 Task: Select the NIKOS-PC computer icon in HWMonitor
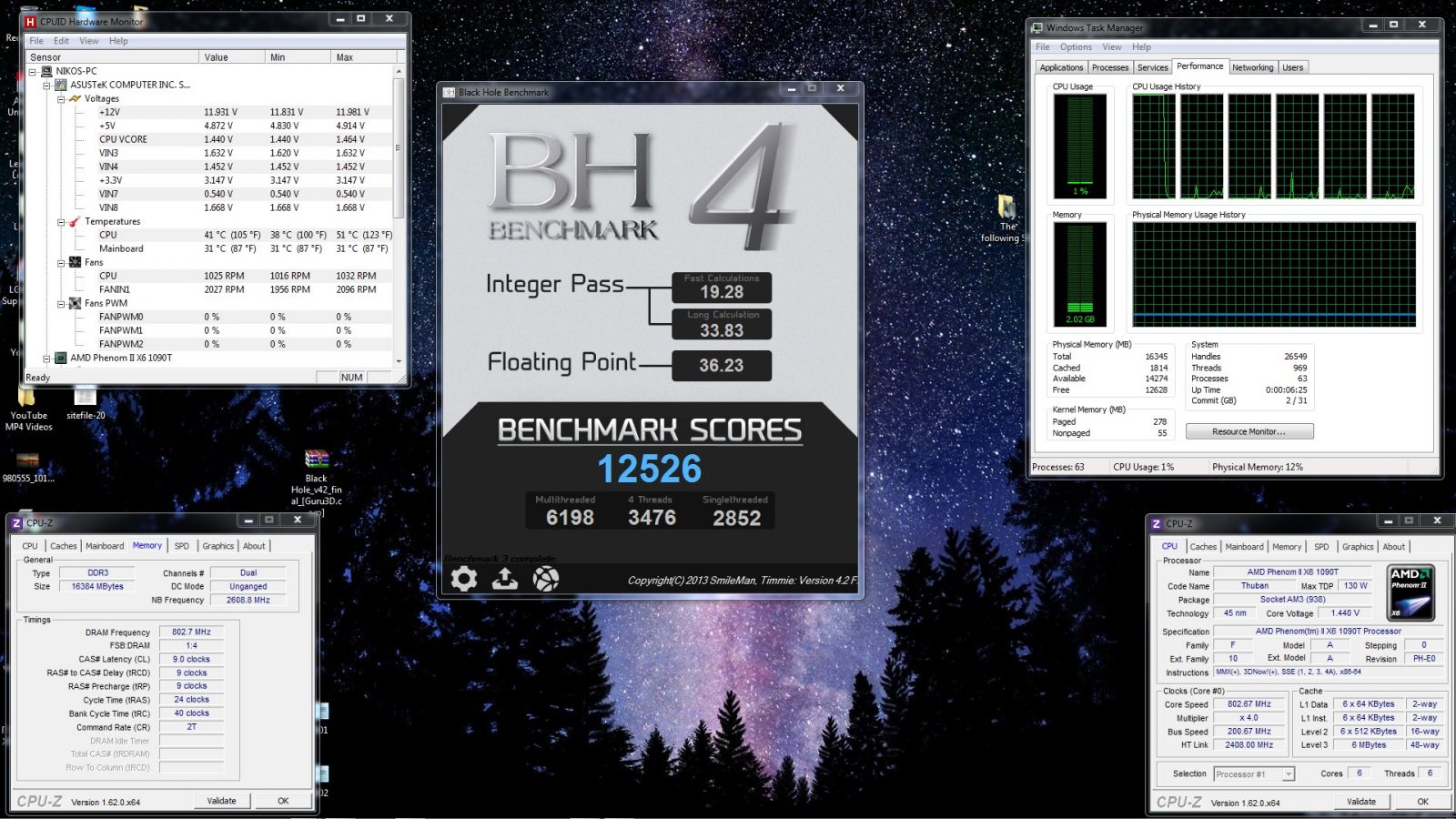[x=46, y=71]
